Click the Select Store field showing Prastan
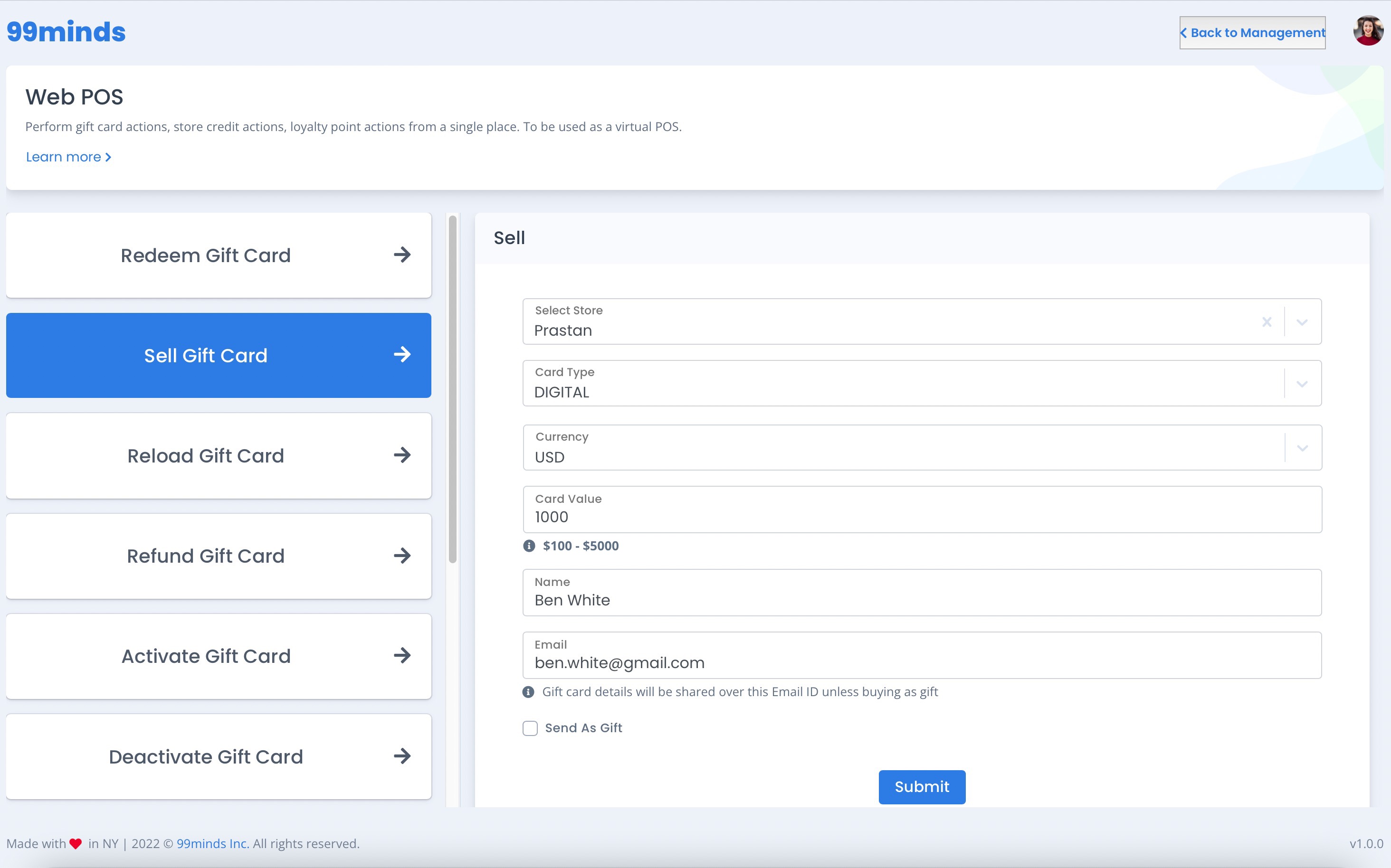The height and width of the screenshot is (868, 1391). pos(922,321)
